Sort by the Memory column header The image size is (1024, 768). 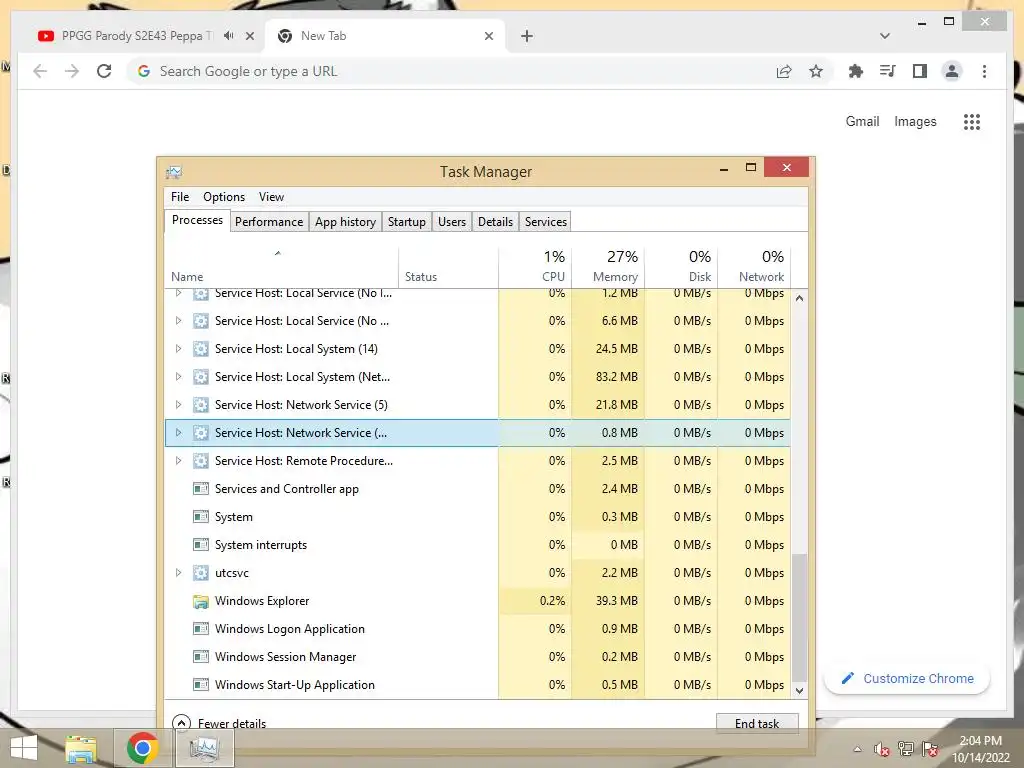[x=608, y=268]
